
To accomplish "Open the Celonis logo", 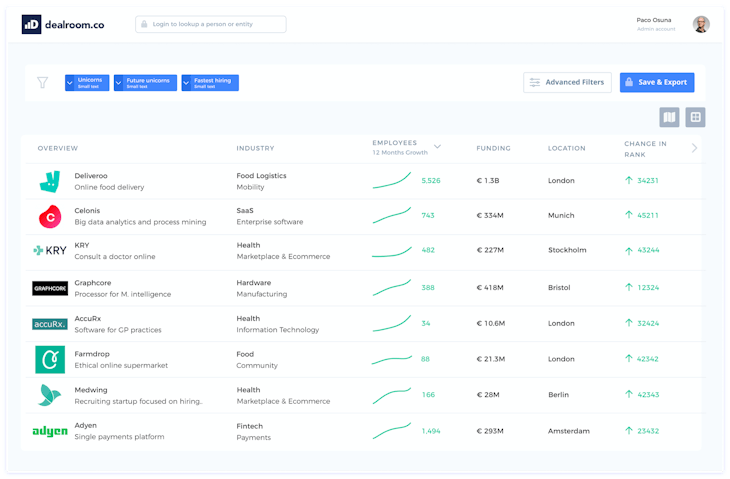I will coord(50,217).
